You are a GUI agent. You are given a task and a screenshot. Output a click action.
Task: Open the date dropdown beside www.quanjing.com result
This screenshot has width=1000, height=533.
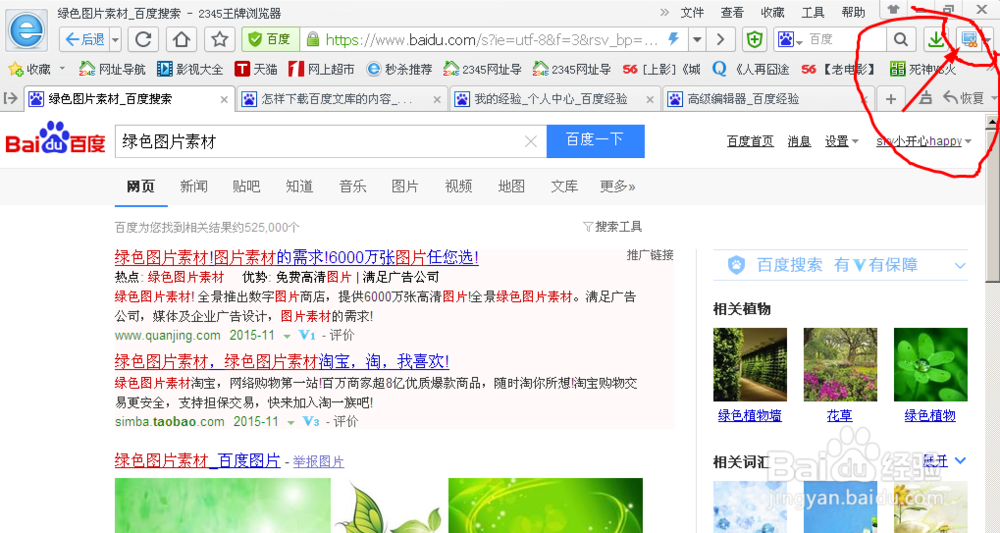click(287, 336)
